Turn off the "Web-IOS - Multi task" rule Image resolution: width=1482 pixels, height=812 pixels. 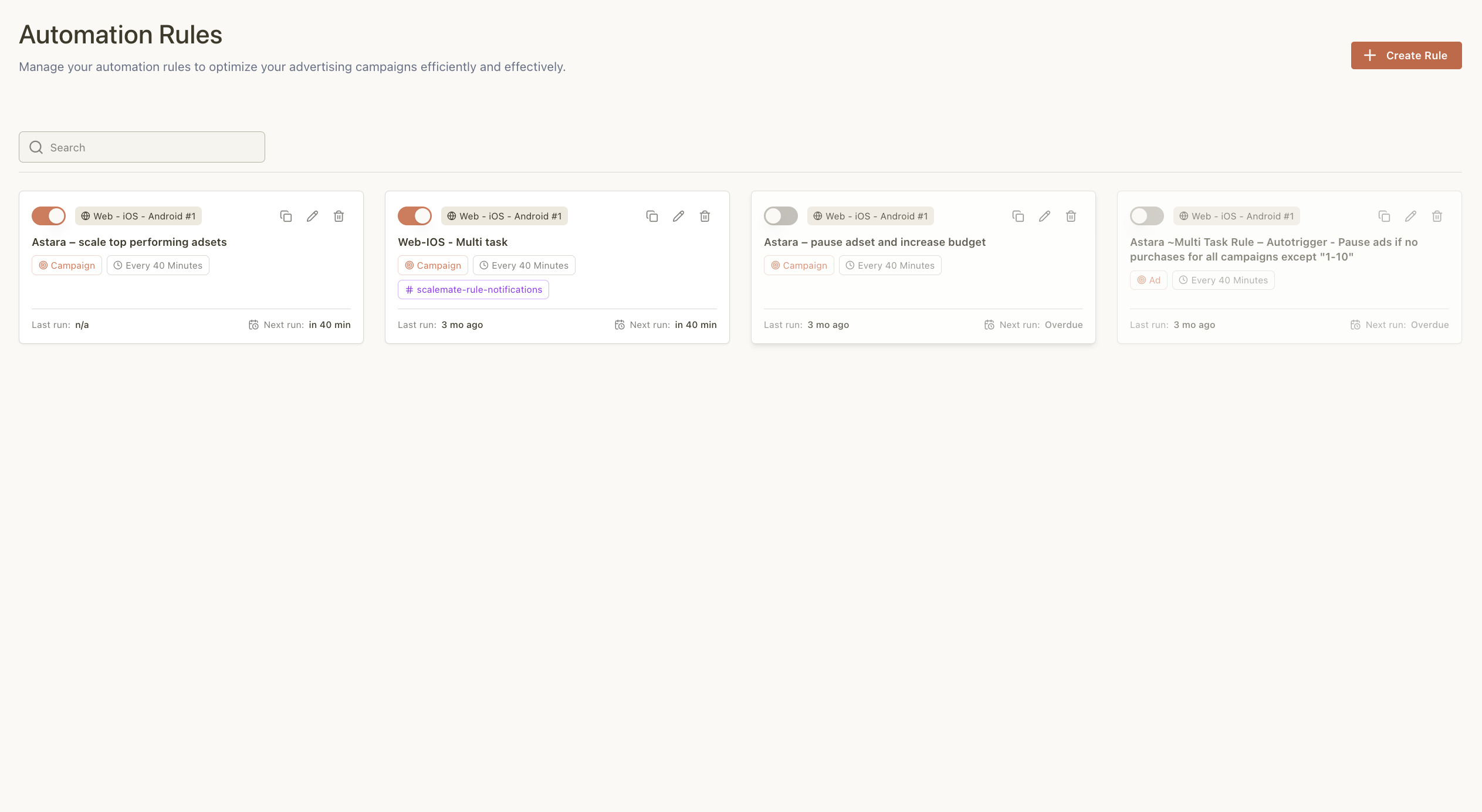[x=415, y=216]
